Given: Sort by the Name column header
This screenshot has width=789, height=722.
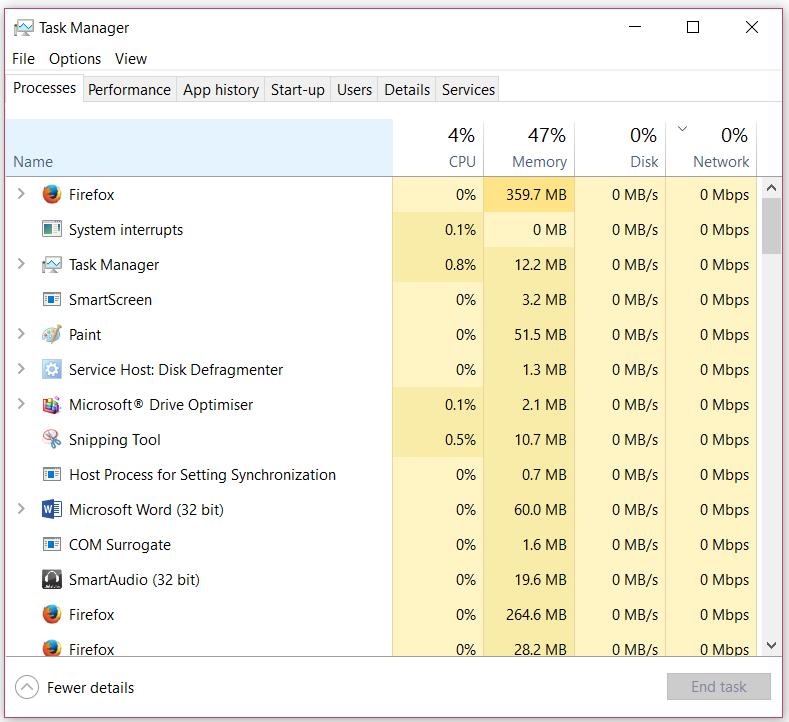Looking at the screenshot, I should coord(199,148).
